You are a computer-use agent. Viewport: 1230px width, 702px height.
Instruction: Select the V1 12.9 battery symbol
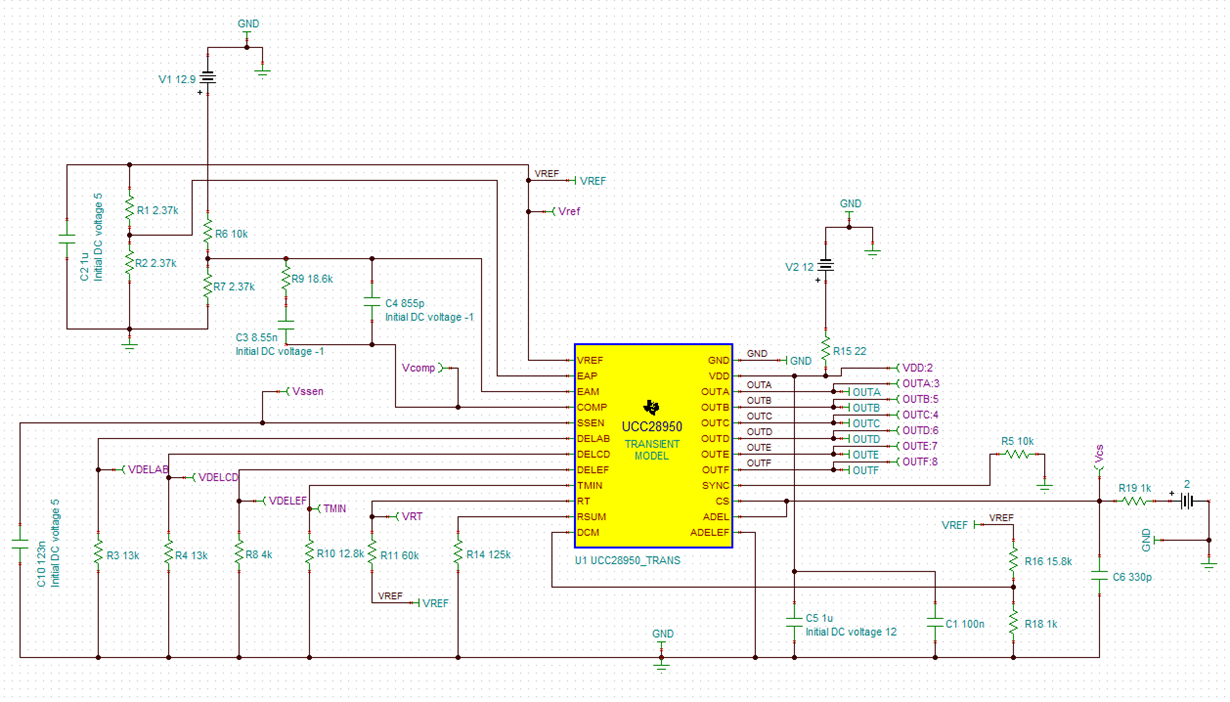208,78
